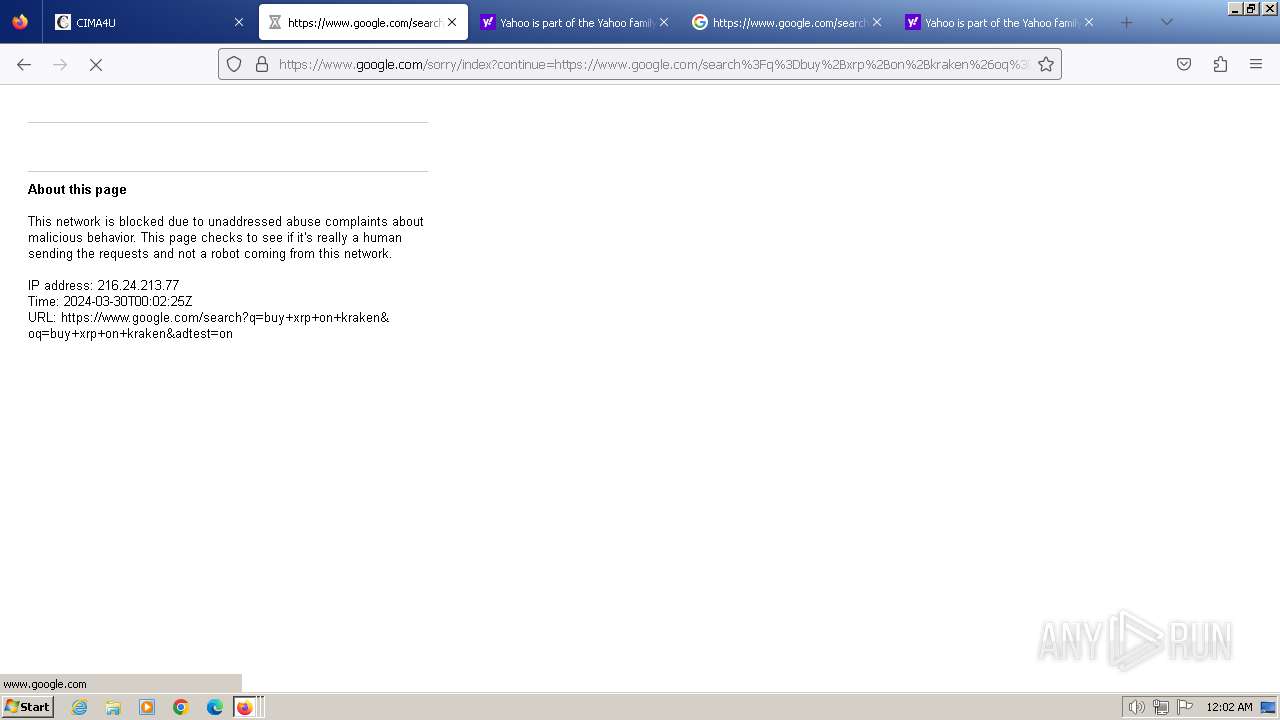Viewport: 1280px width, 720px height.
Task: Close the last Yahoo family tab
Action: pos(1089,22)
